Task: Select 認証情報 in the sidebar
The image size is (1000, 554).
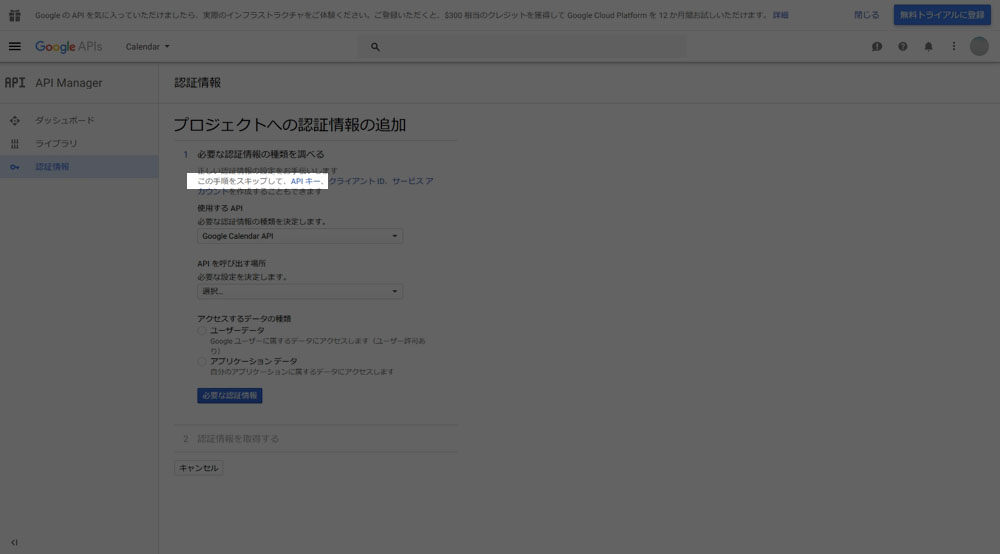Action: [x=52, y=167]
